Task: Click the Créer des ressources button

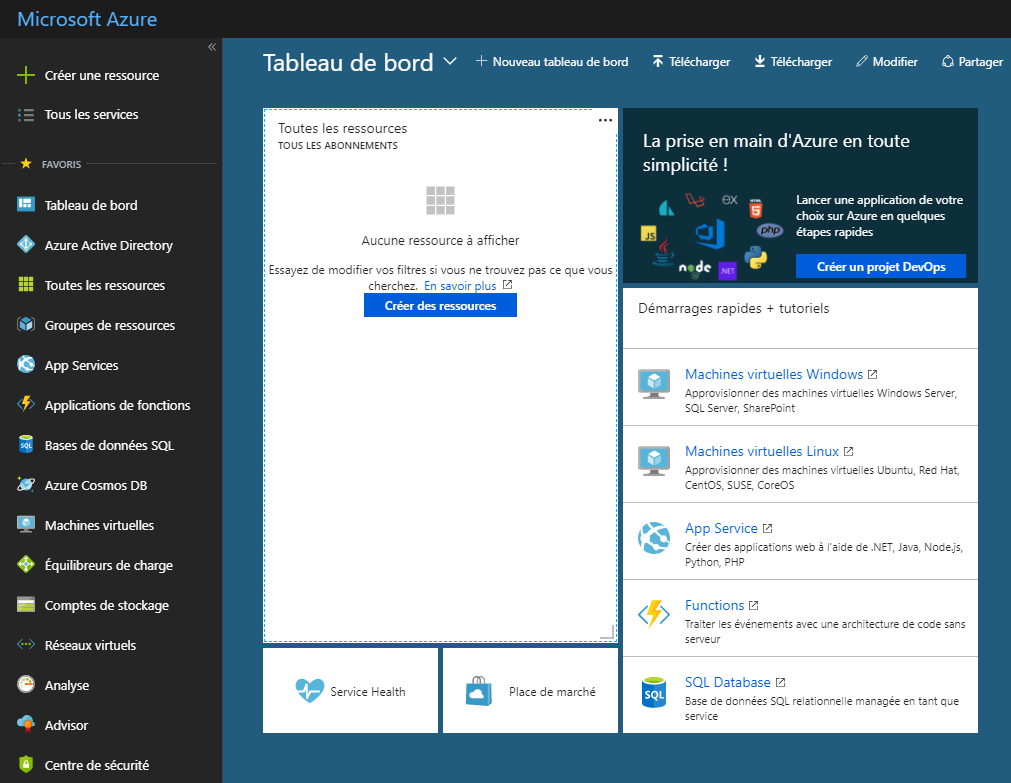Action: (x=440, y=306)
